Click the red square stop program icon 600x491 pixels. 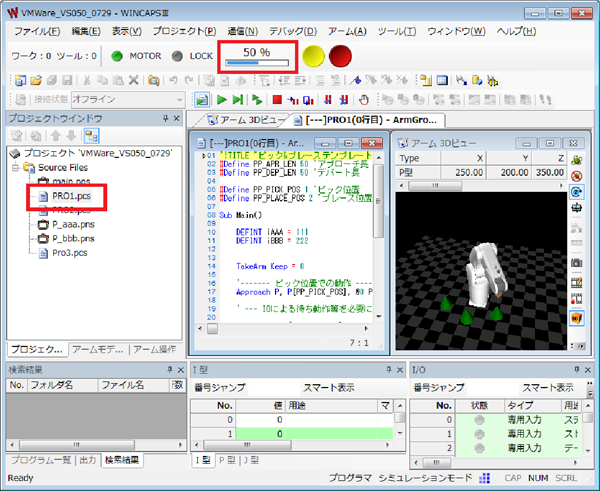coord(277,100)
